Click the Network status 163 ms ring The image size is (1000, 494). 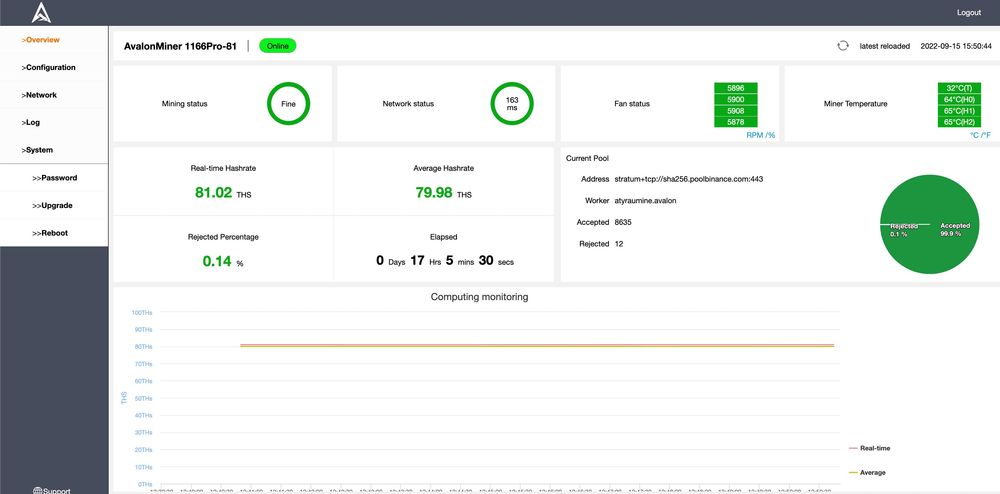[x=511, y=103]
